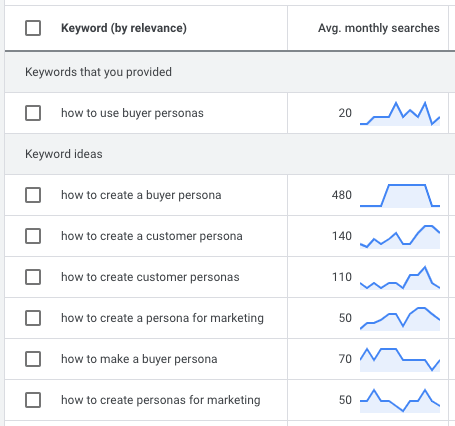View trend chart for 480-search keyword
455x426 pixels.
click(x=400, y=196)
